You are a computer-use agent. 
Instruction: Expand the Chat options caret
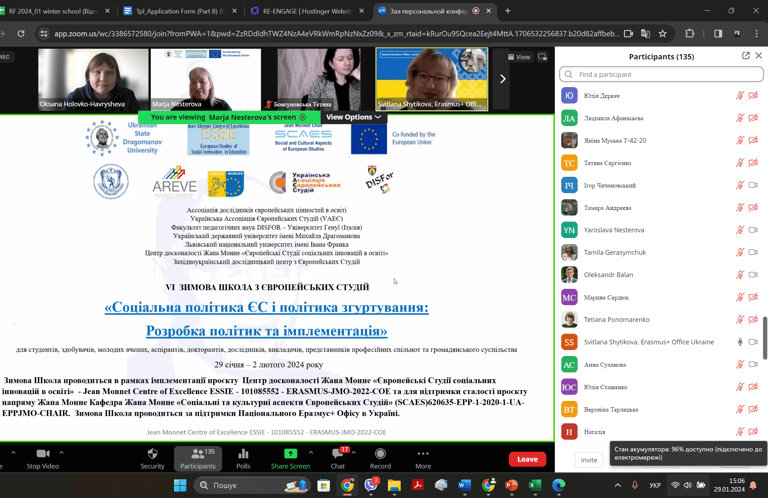[354, 452]
